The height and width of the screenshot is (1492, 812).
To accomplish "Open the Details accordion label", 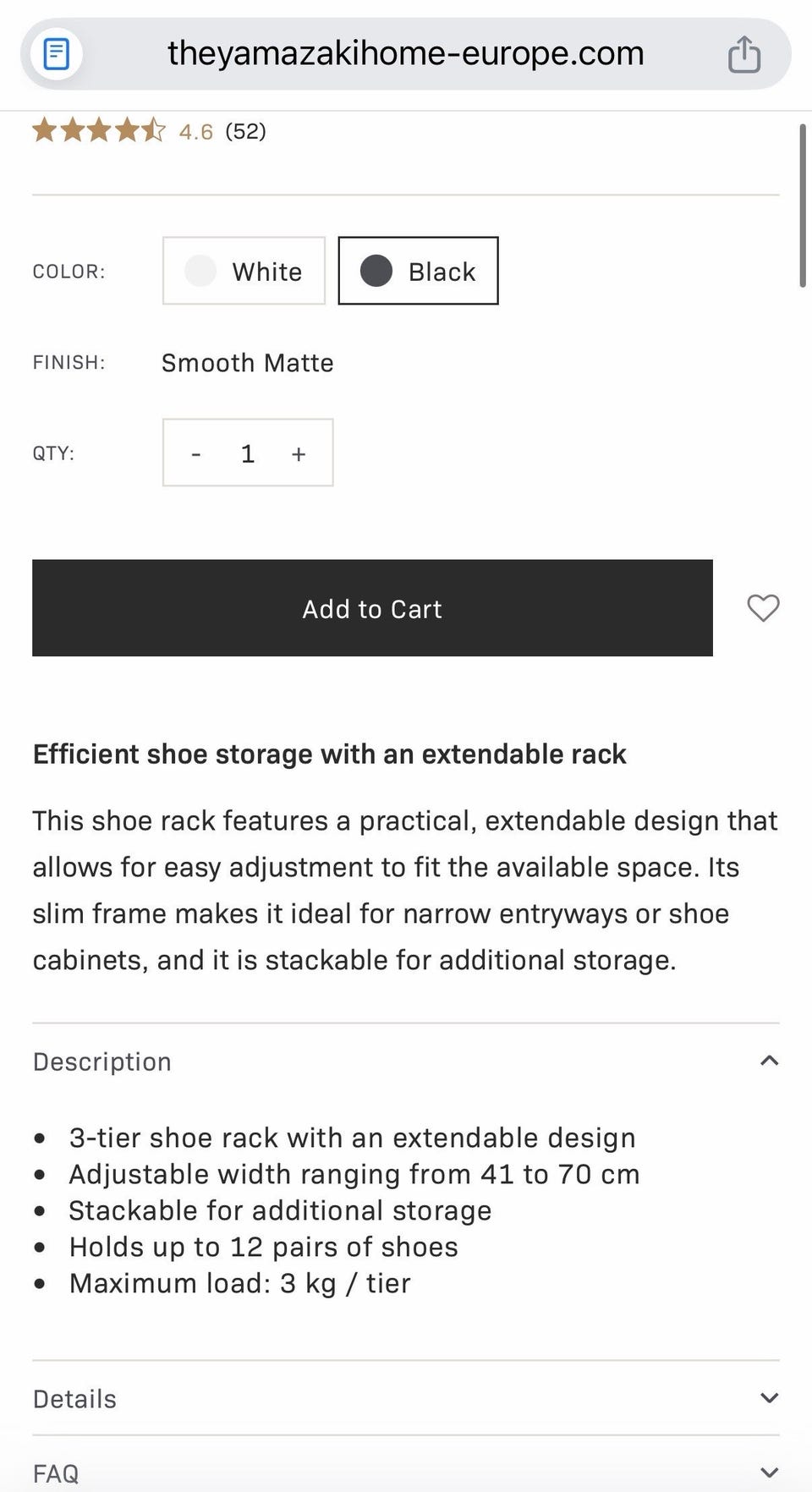I will click(74, 1399).
